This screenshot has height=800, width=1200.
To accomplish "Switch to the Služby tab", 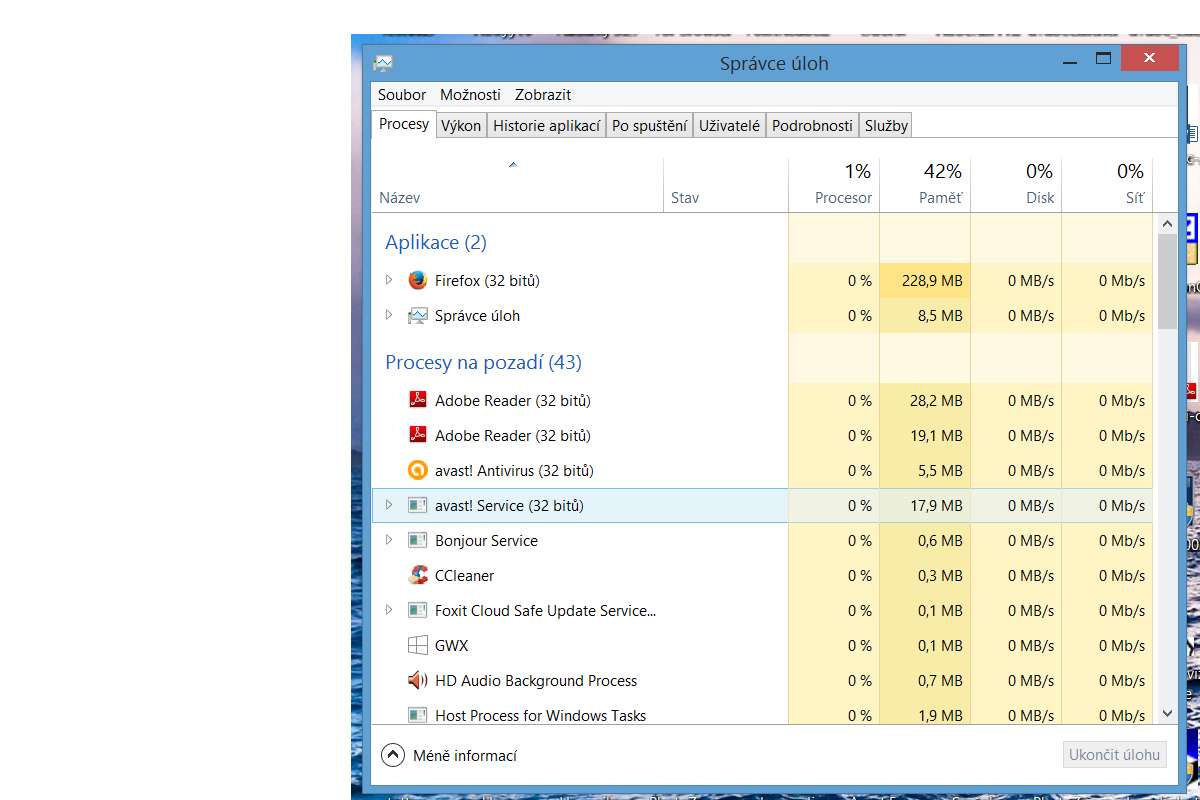I will [x=886, y=125].
